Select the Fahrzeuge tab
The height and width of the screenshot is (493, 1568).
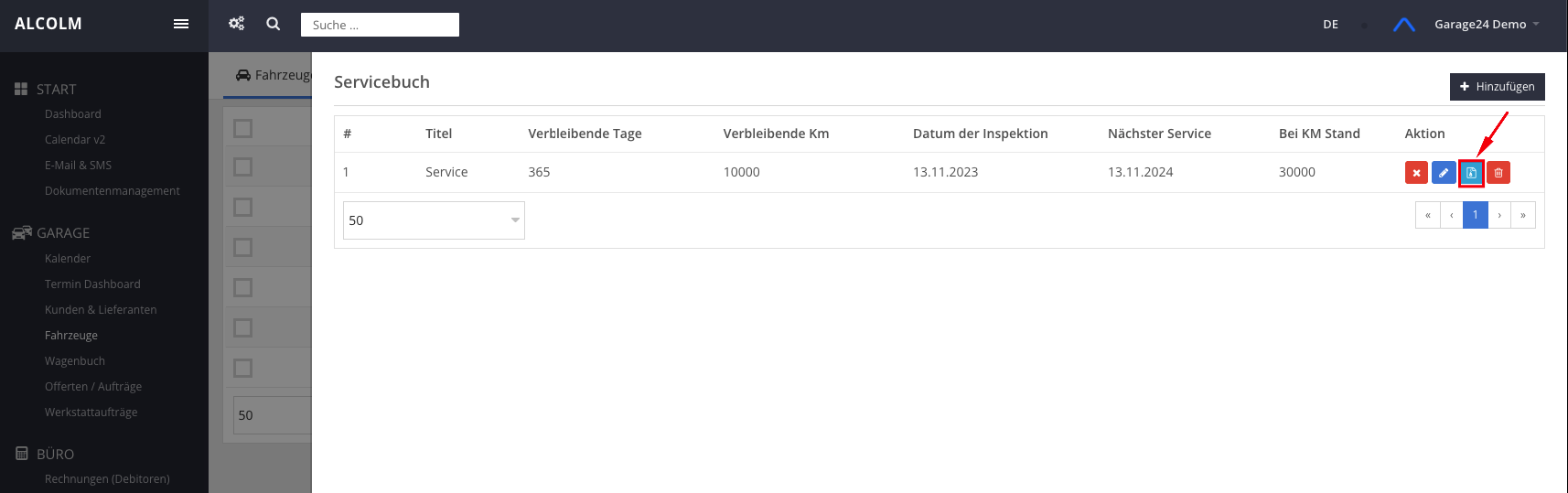[x=273, y=75]
